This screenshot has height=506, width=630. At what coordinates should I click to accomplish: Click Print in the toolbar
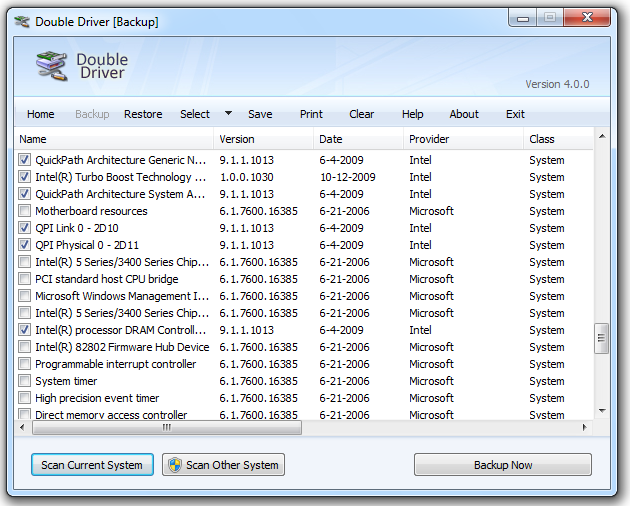point(311,114)
